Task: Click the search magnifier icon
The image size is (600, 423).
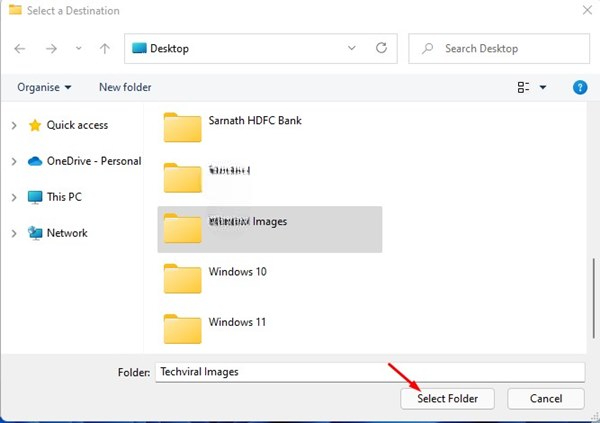Action: pyautogui.click(x=427, y=48)
